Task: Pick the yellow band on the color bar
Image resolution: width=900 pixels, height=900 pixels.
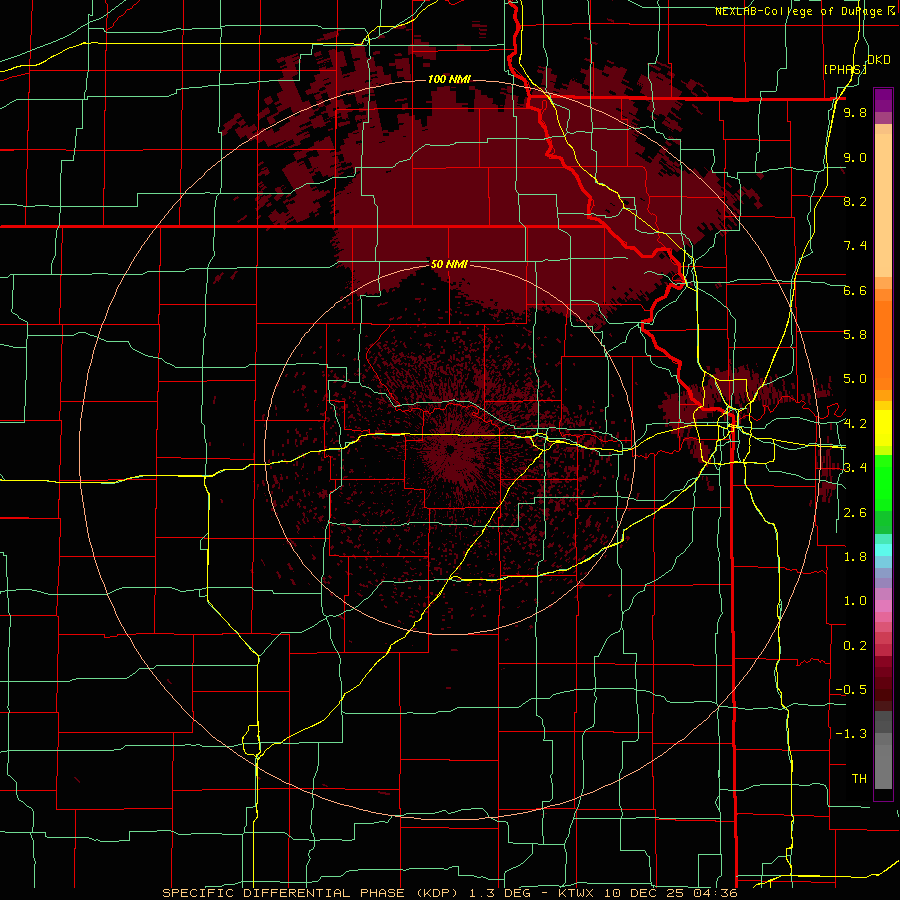Action: [x=883, y=428]
